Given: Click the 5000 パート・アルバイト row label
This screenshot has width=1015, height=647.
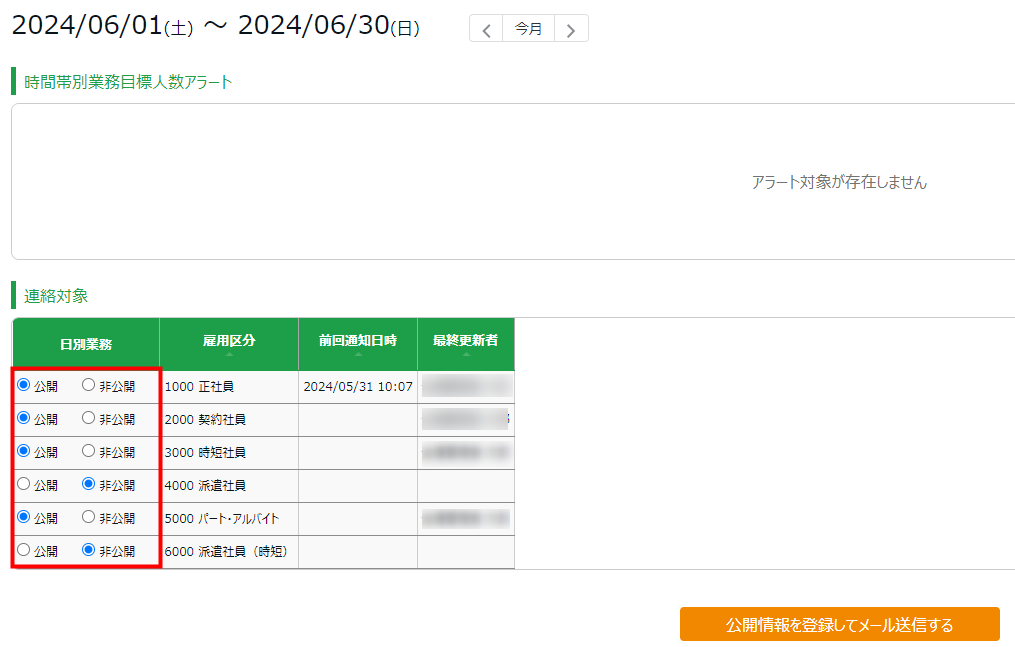Looking at the screenshot, I should pos(222,519).
